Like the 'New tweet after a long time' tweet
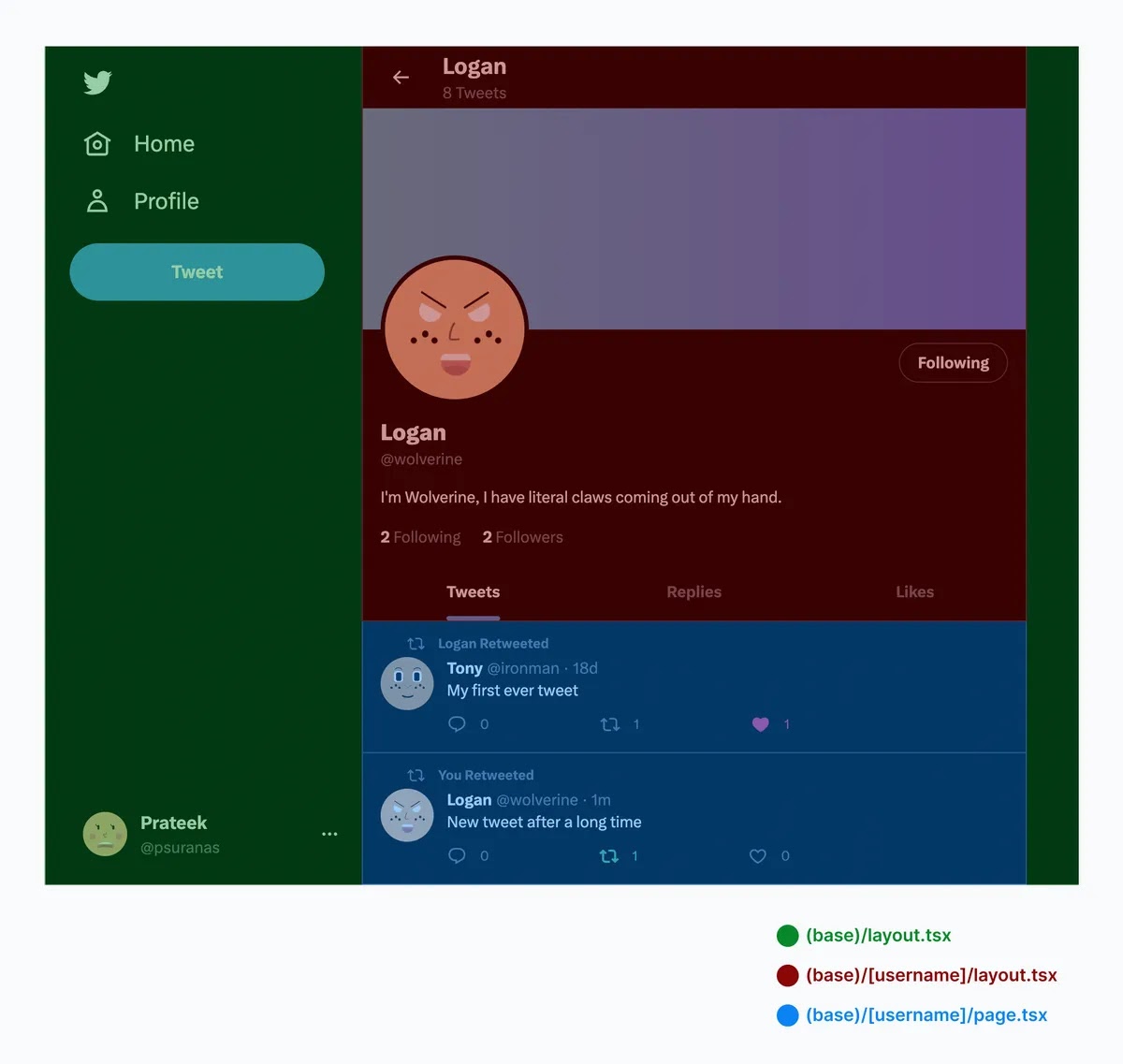This screenshot has height=1064, width=1123. coord(758,855)
